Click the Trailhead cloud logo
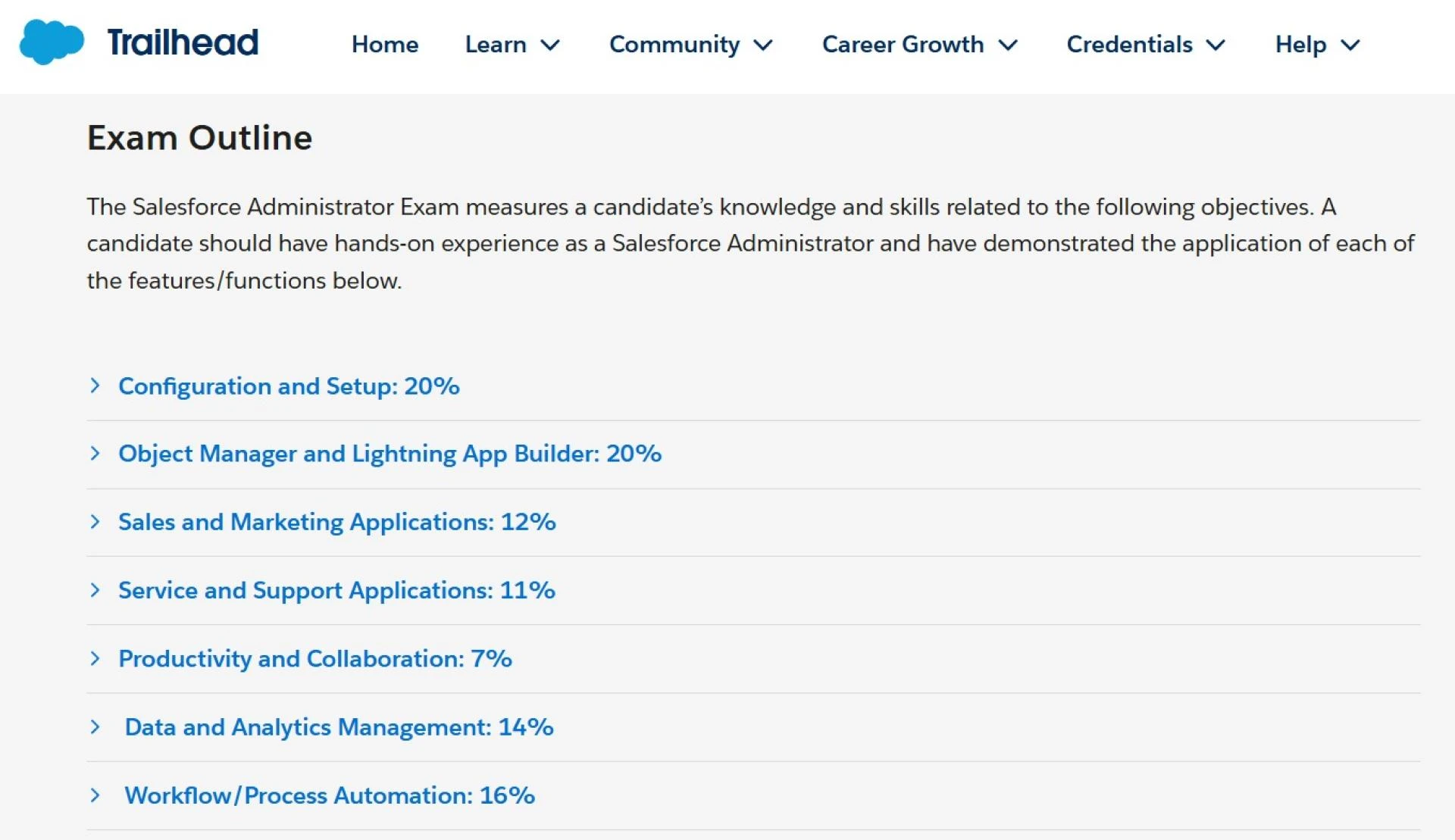The width and height of the screenshot is (1455, 840). (53, 43)
